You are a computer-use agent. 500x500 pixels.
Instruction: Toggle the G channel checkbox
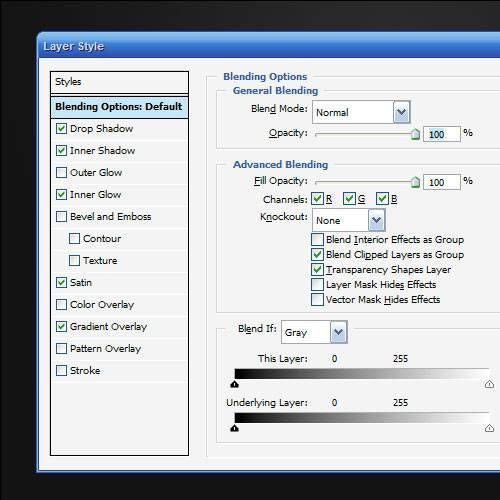tap(349, 199)
